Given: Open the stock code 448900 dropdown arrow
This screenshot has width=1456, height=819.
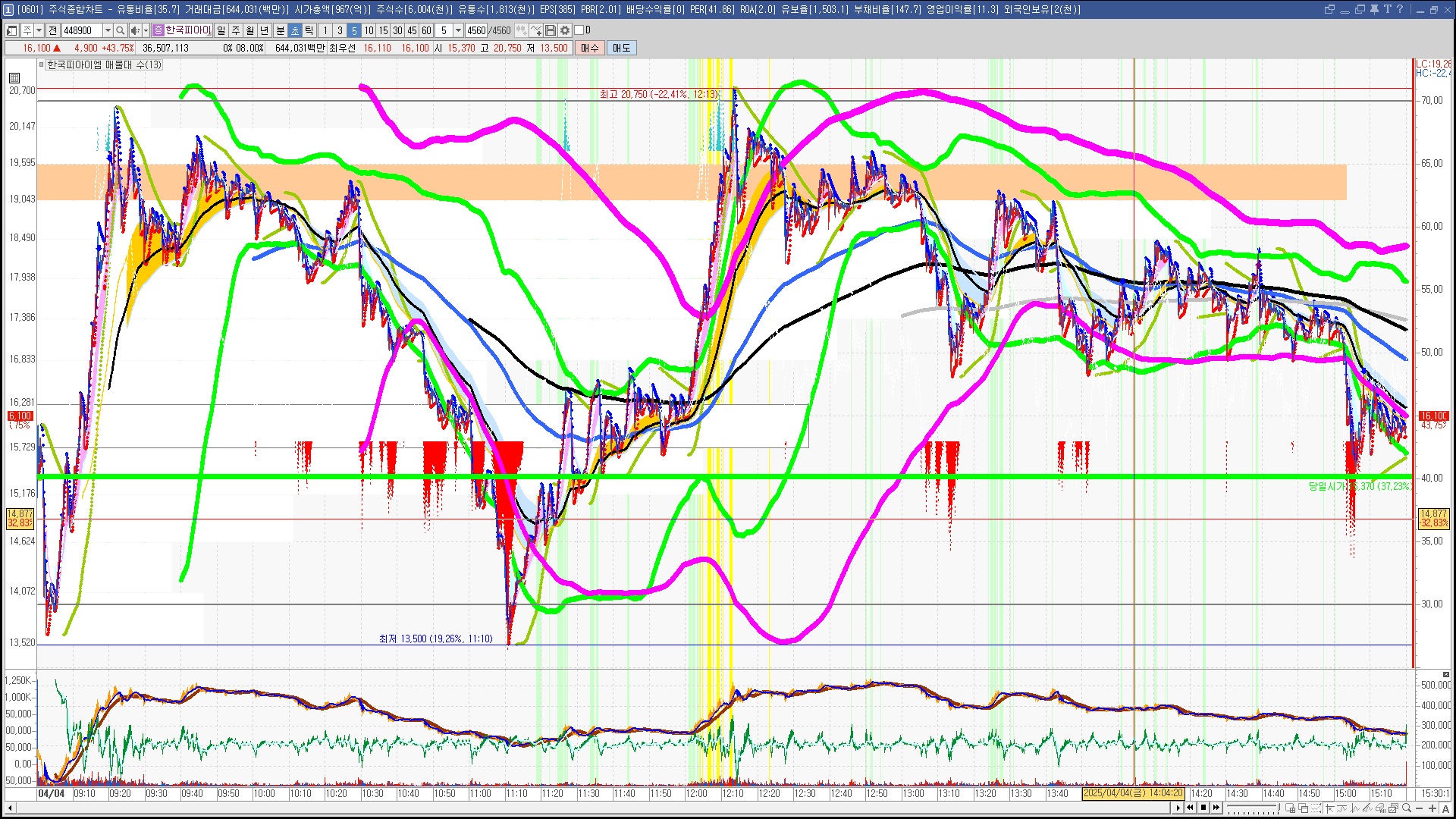Looking at the screenshot, I should [x=108, y=30].
